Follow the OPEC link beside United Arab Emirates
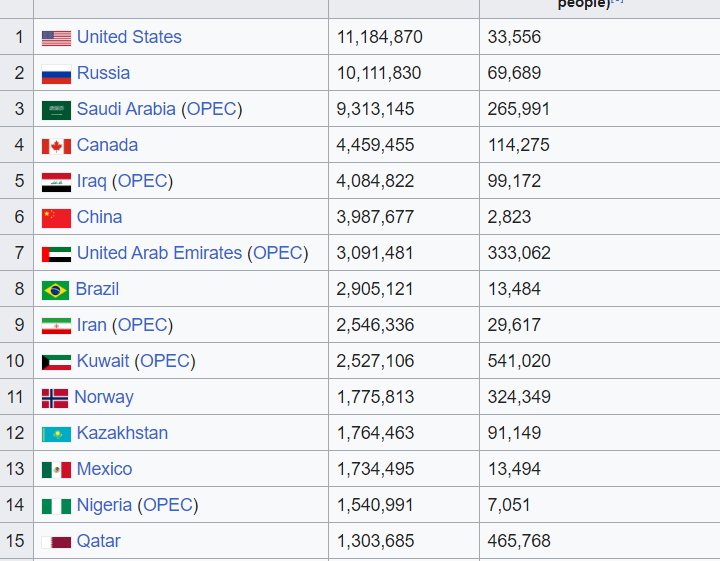The height and width of the screenshot is (561, 720). click(x=278, y=253)
